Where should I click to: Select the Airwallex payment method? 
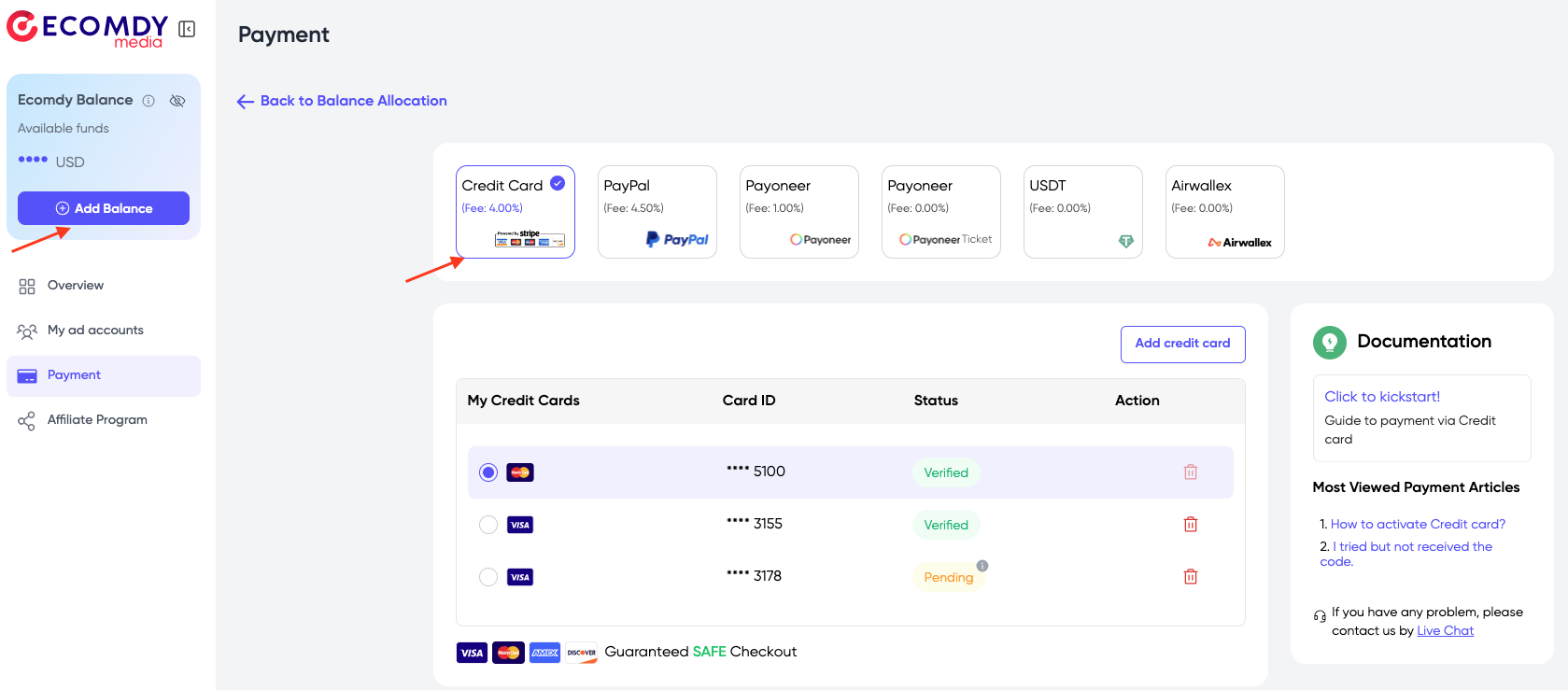point(1225,212)
